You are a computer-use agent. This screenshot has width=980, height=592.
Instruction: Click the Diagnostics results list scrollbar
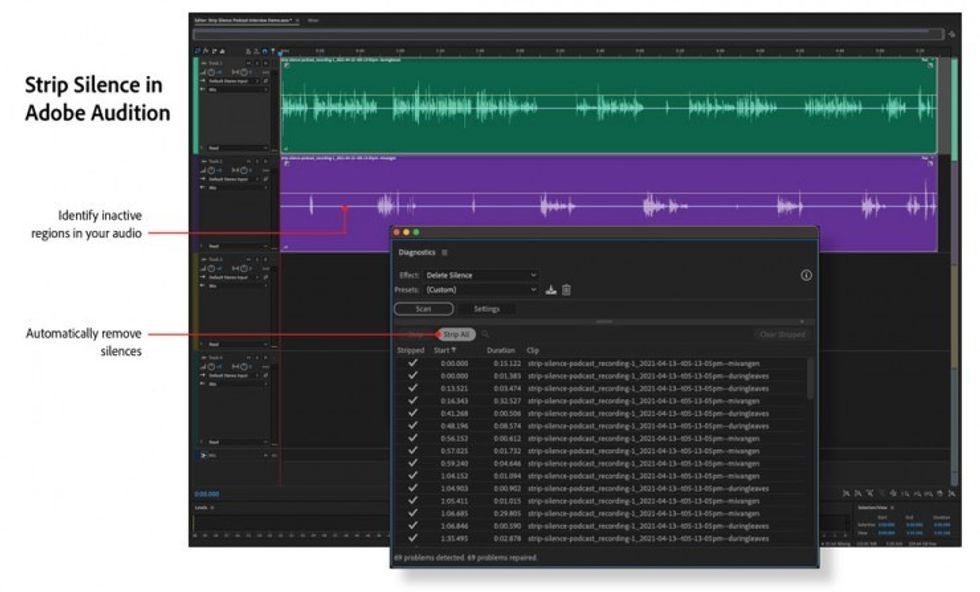[811, 378]
